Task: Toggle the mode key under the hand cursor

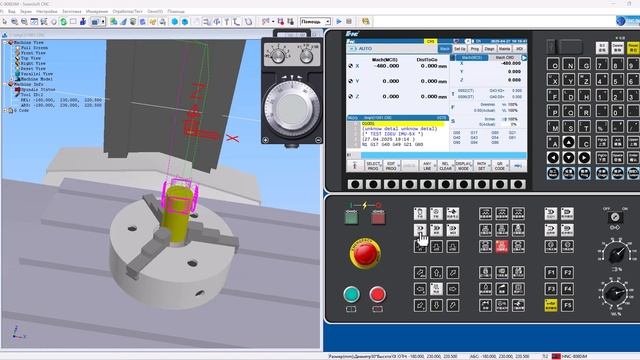Action: coord(420,230)
